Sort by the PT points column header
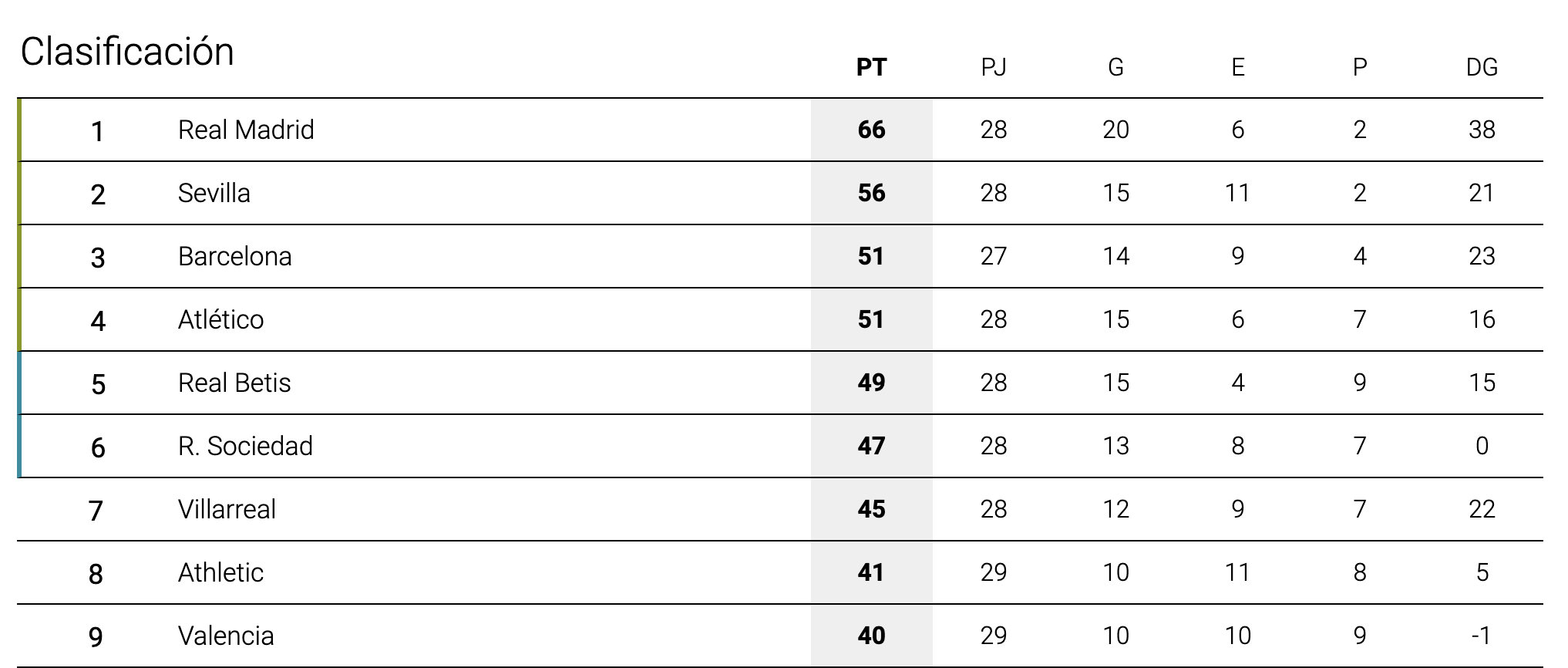 pos(871,67)
